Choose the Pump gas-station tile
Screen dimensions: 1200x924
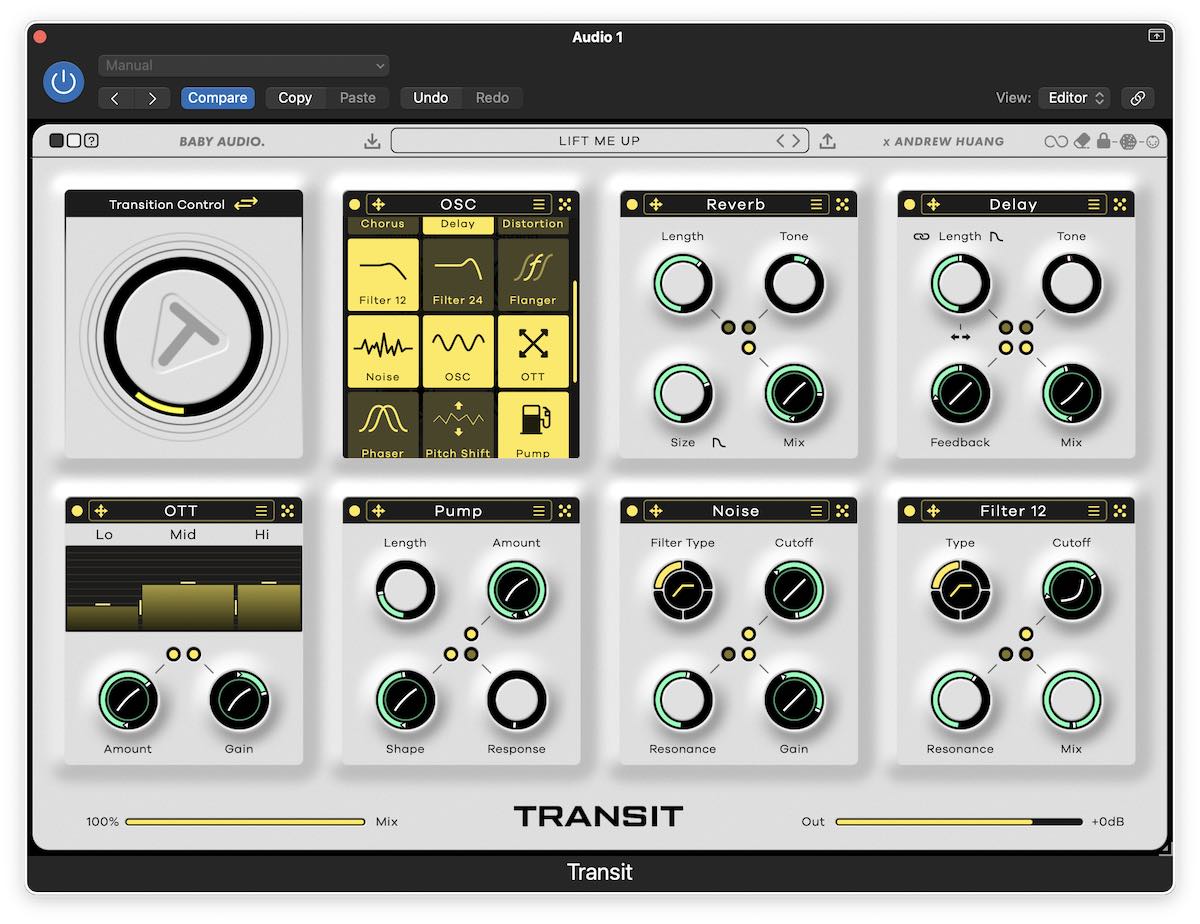click(533, 425)
